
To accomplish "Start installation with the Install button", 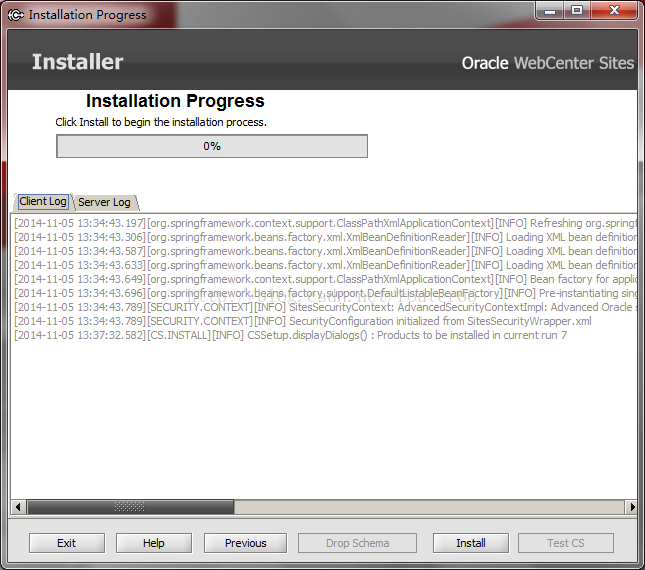I will tap(471, 543).
